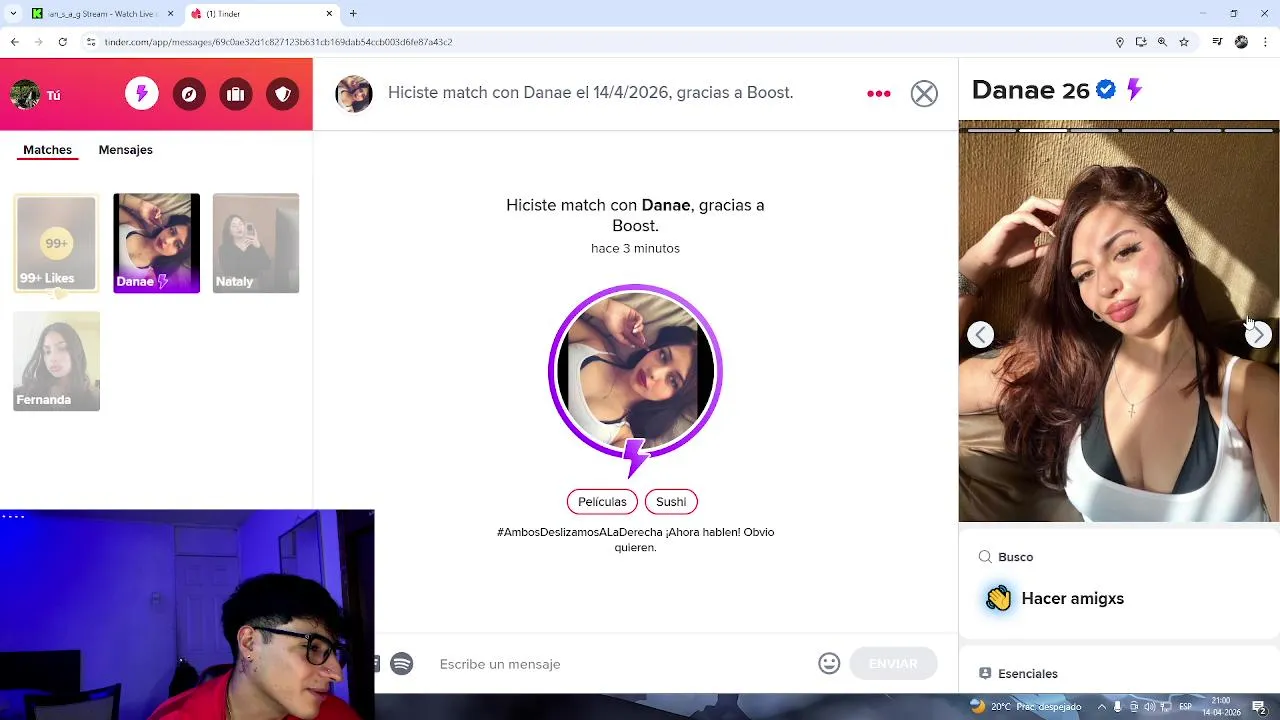Click the Spotify icon in message bar
Screen dimensions: 1280x720
(401, 663)
